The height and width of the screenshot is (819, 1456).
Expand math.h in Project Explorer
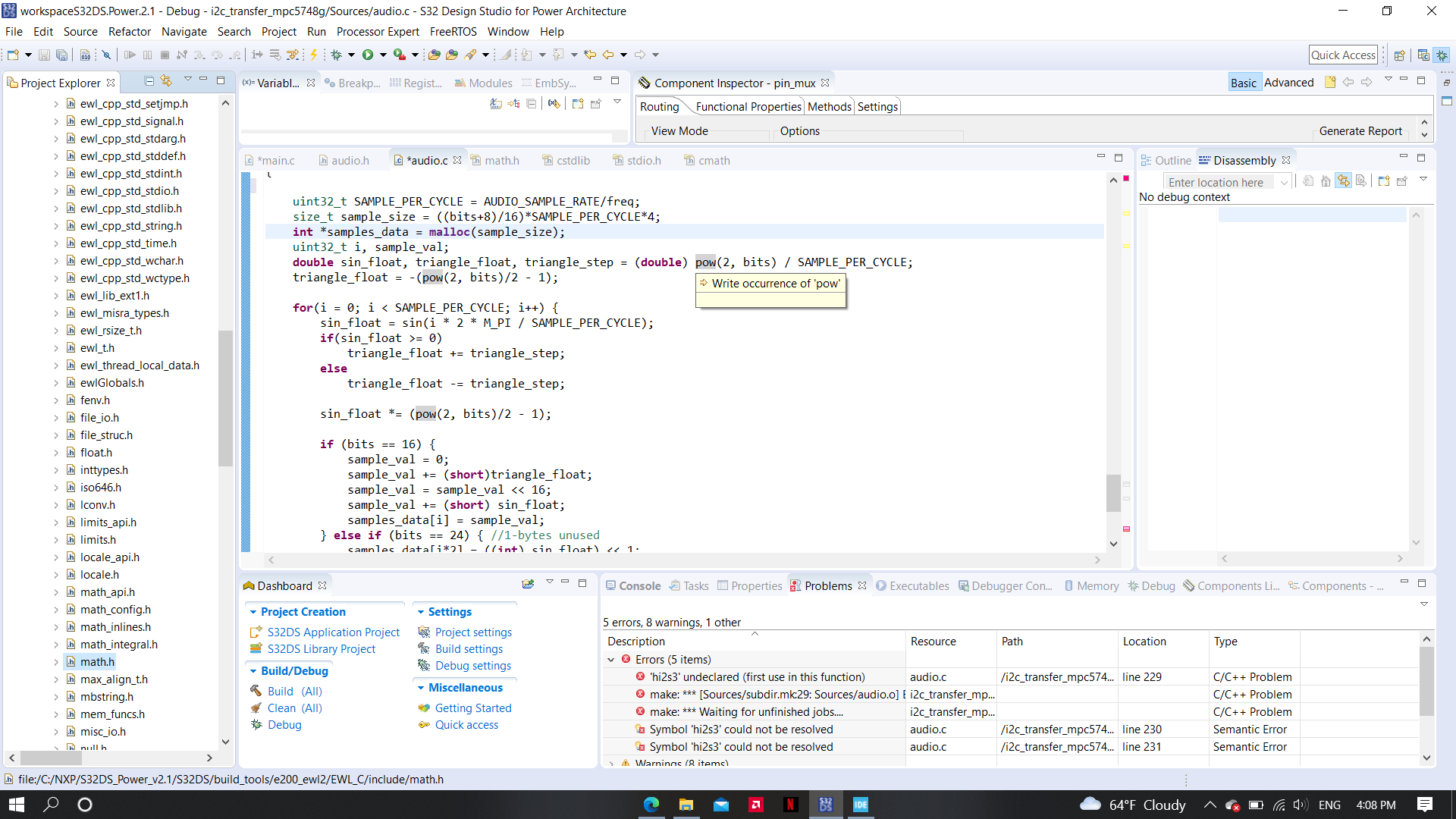tap(56, 662)
